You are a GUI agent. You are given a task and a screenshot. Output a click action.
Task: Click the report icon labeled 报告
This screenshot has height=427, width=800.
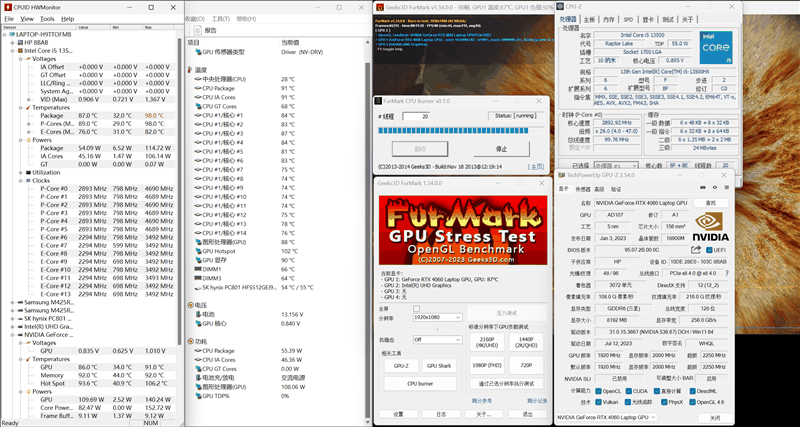pyautogui.click(x=198, y=30)
